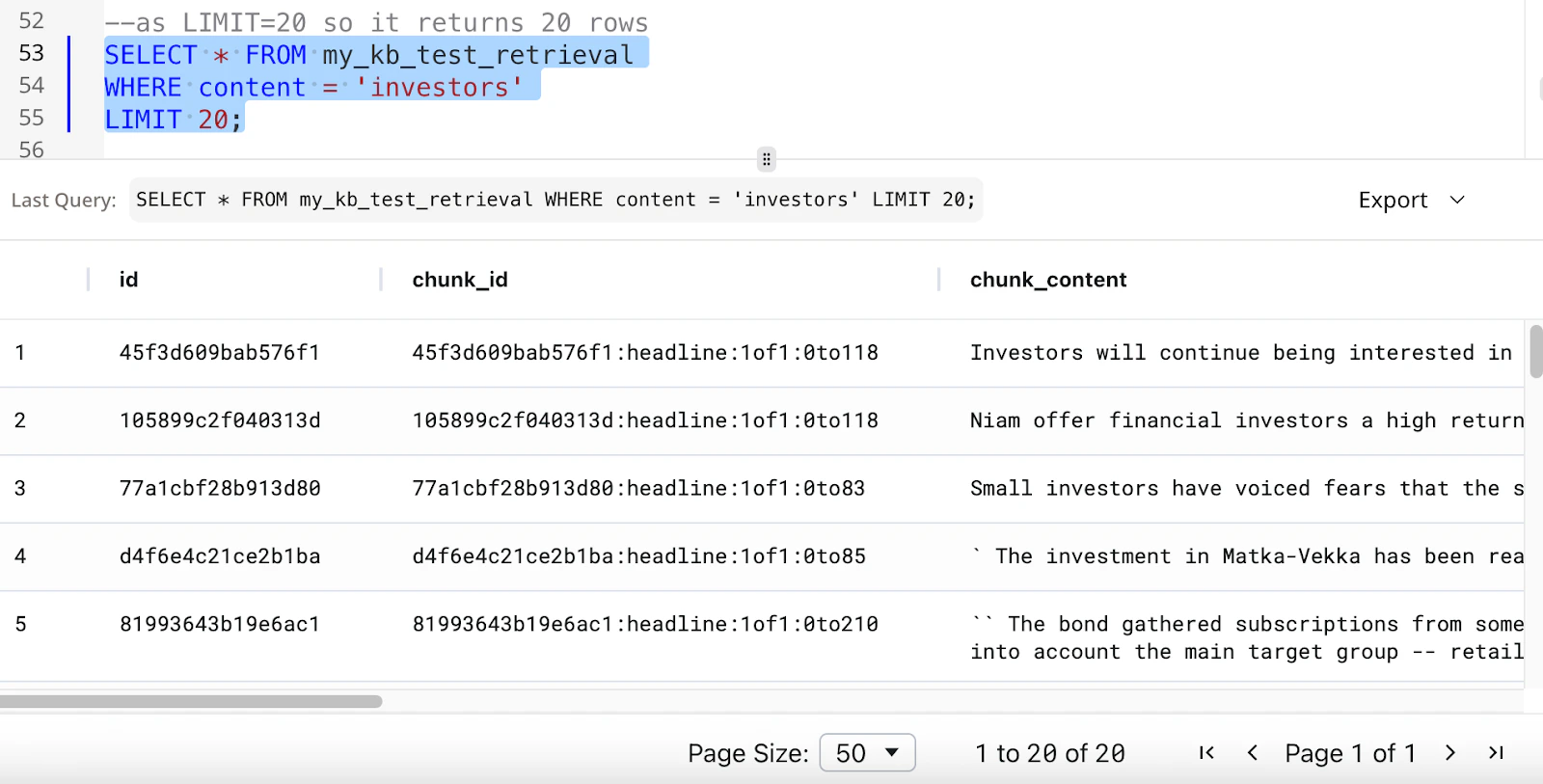Click line number 53 in the editor gutter
This screenshot has height=784, width=1543.
[32, 53]
